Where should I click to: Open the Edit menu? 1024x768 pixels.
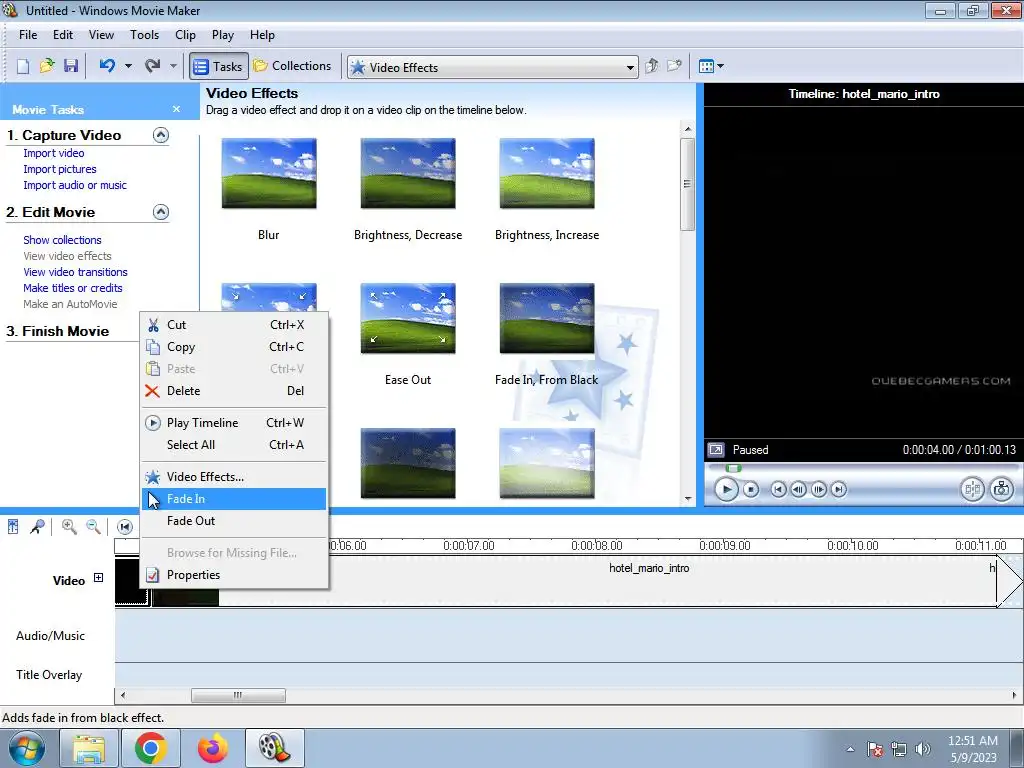(x=63, y=35)
